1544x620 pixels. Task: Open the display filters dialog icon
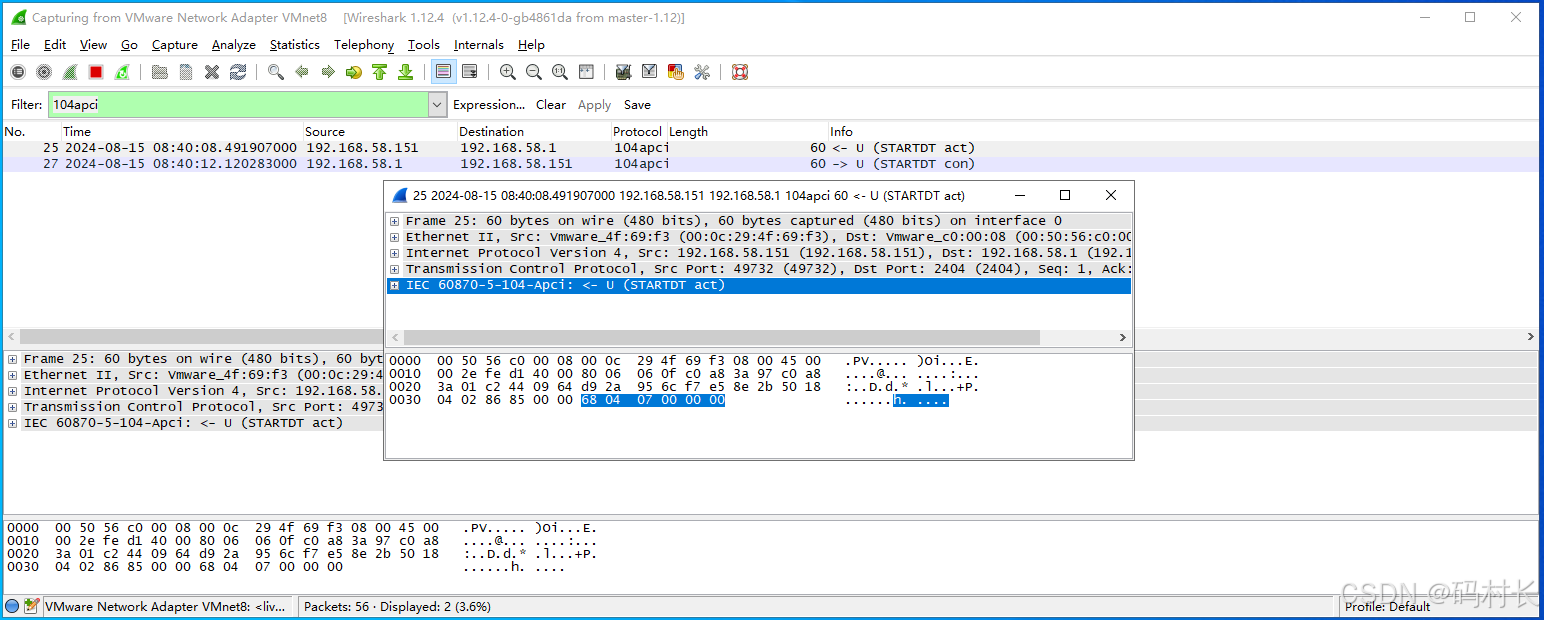point(650,72)
